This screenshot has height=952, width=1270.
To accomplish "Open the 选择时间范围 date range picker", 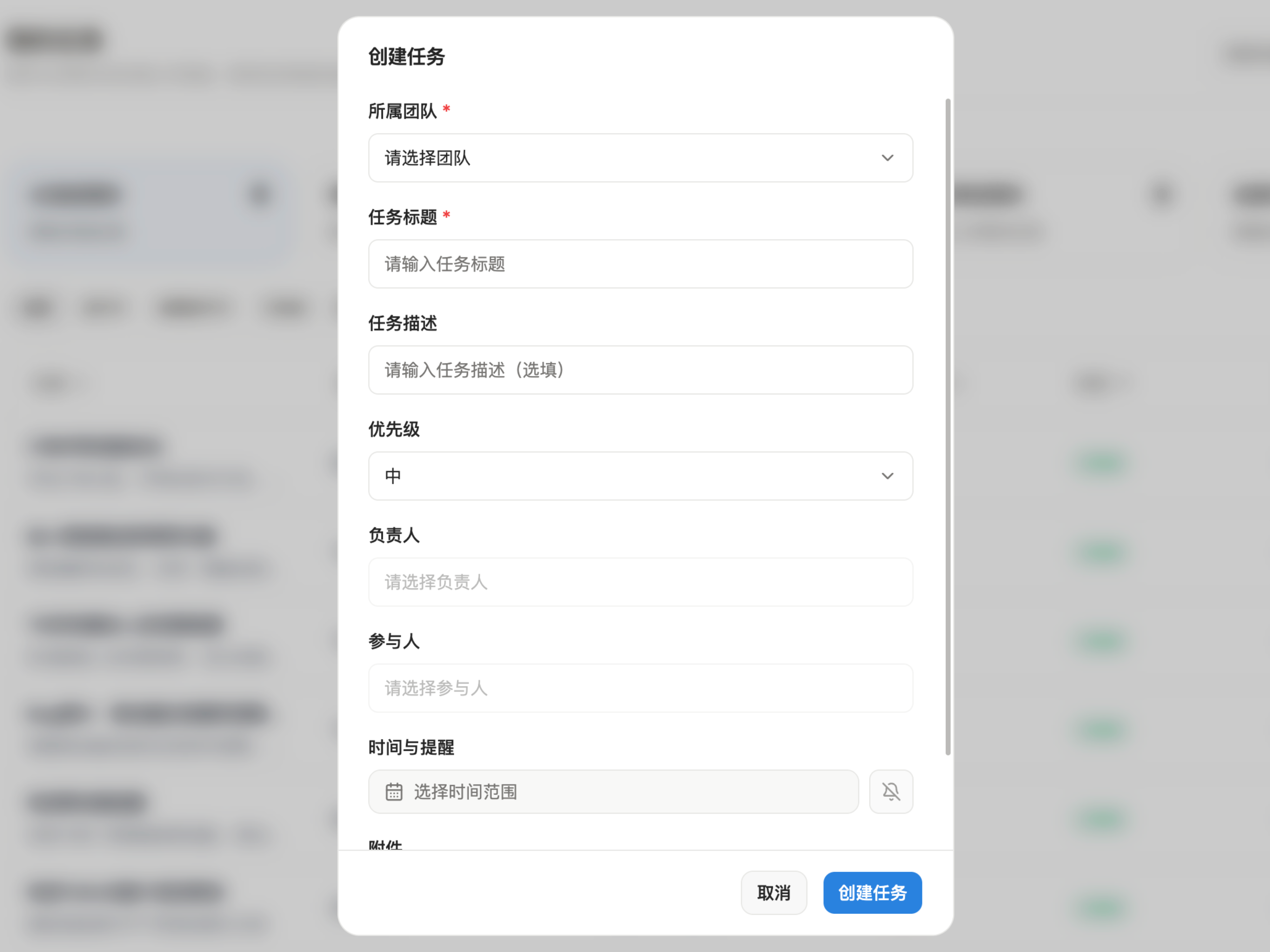I will click(x=613, y=792).
